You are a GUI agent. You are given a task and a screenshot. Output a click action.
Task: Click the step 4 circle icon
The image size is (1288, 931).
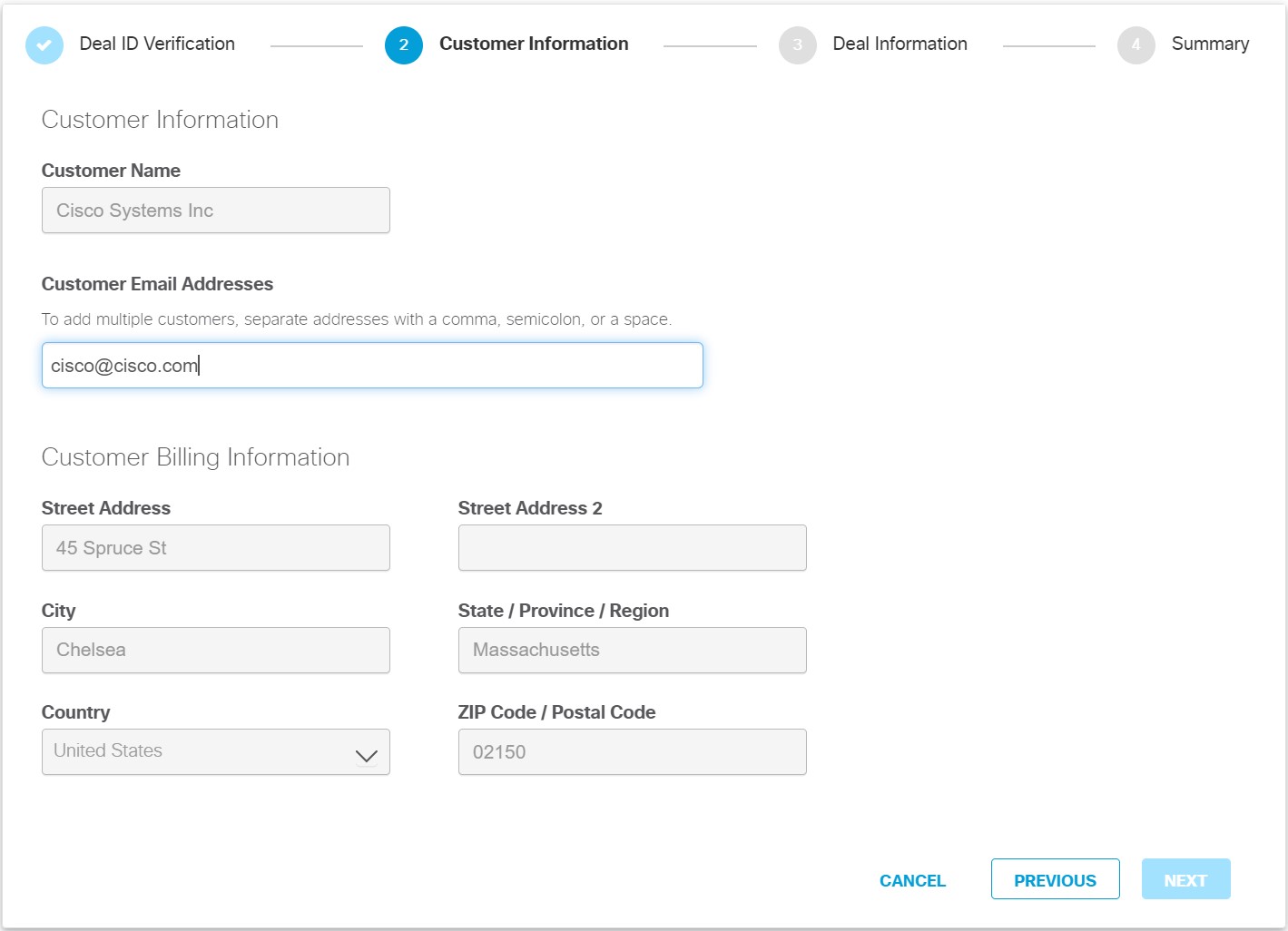point(1136,44)
